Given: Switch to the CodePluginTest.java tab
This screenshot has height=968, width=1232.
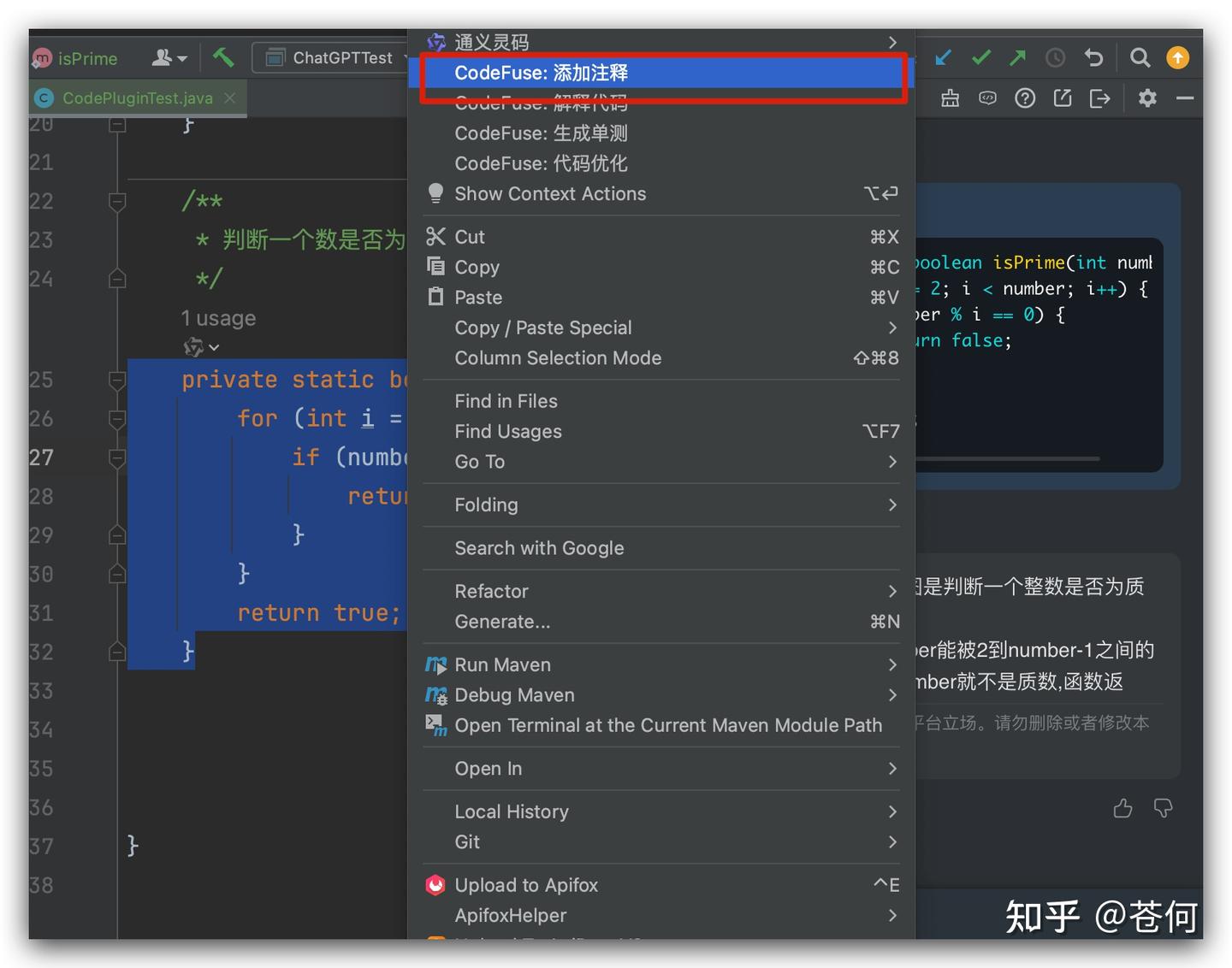Looking at the screenshot, I should [x=137, y=98].
